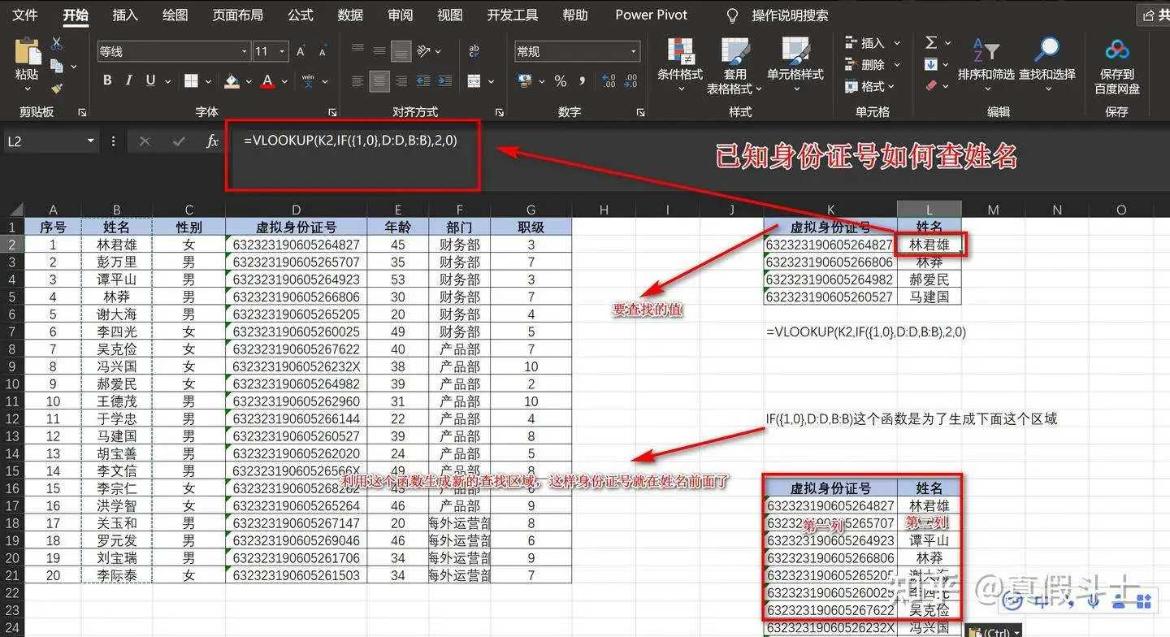Click the decrease decimal icon
Screen dimensions: 1170x637
pyautogui.click(x=631, y=81)
